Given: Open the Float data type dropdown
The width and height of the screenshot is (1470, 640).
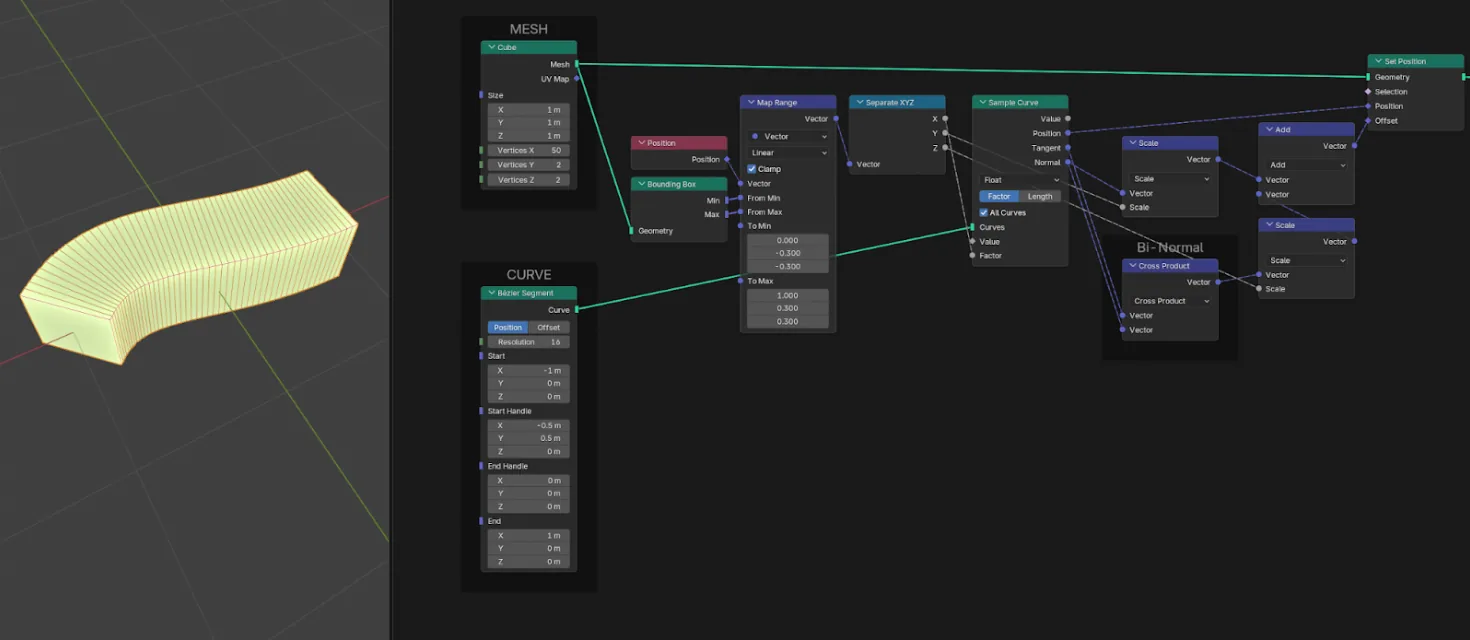Looking at the screenshot, I should click(1020, 180).
